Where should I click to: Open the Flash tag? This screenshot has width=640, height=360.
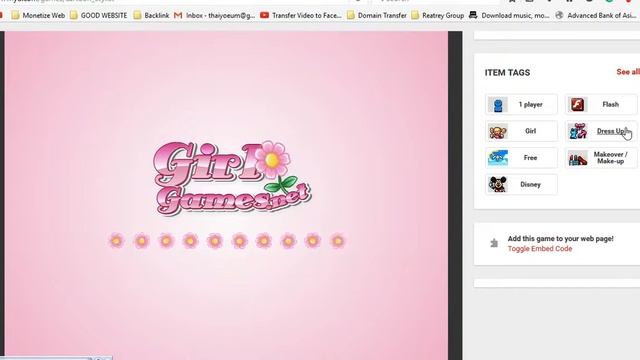(601, 104)
